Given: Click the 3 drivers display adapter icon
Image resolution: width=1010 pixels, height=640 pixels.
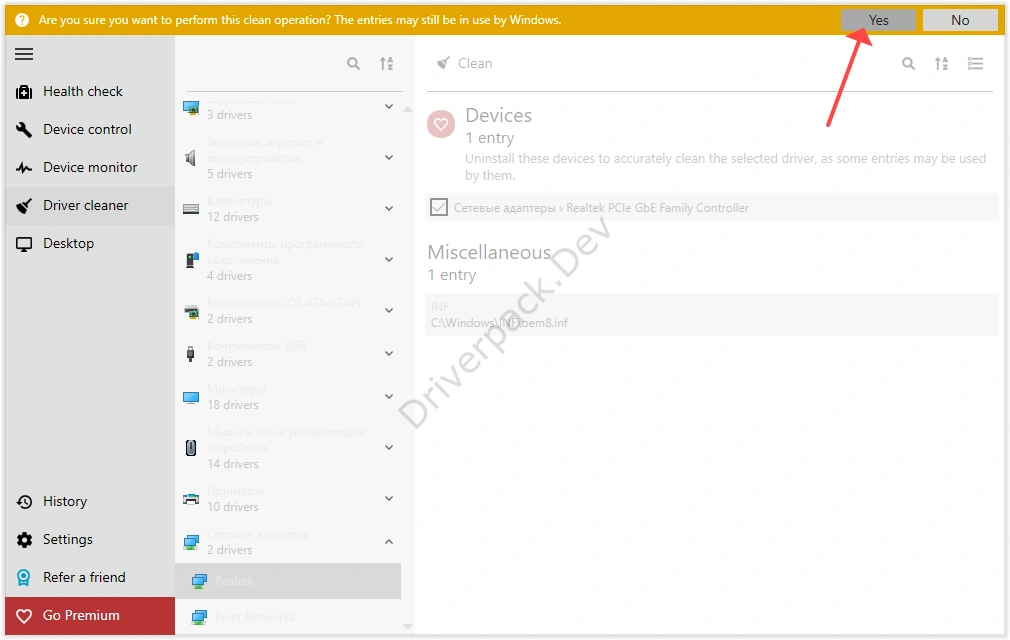Looking at the screenshot, I should click(191, 108).
